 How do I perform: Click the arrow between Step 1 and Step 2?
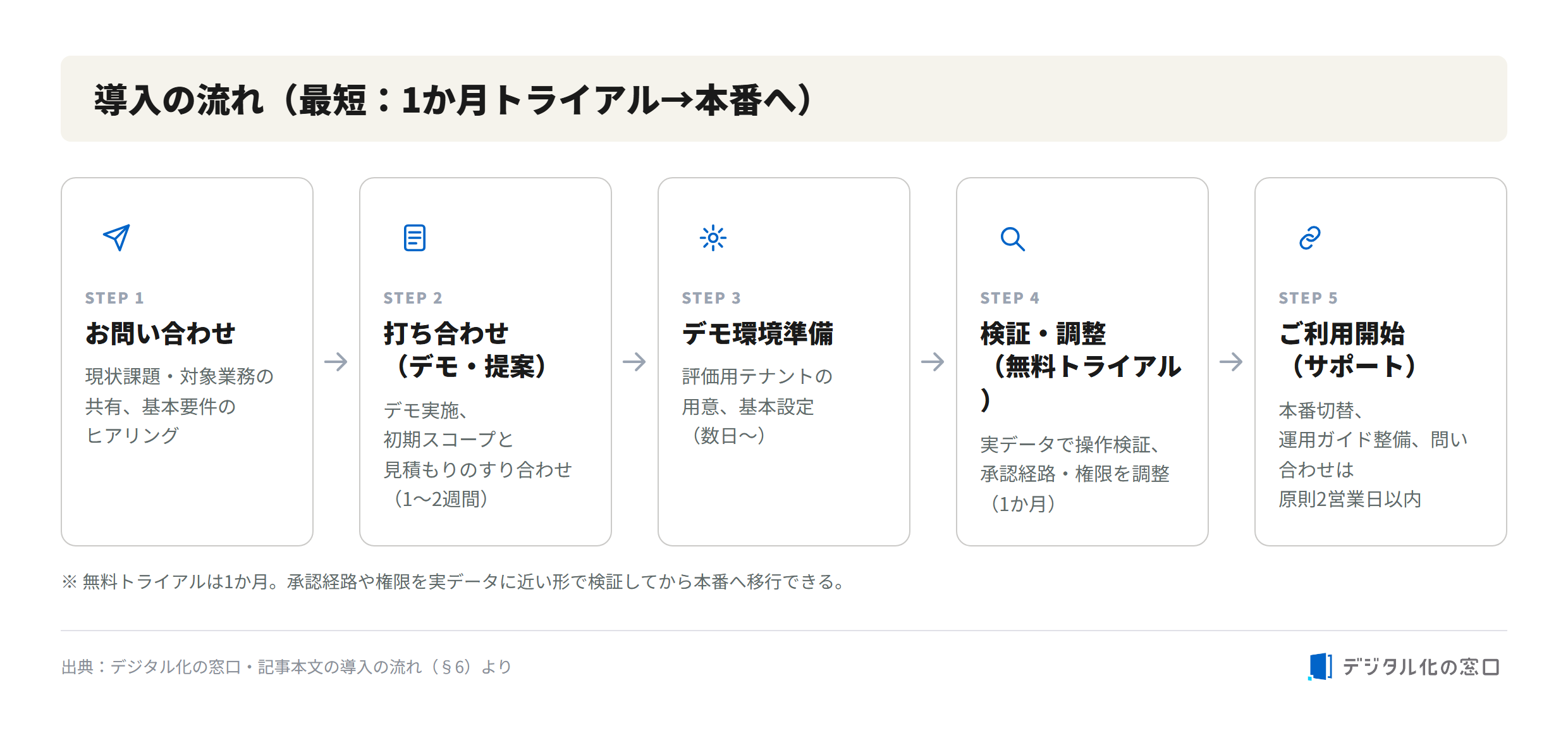pos(336,362)
